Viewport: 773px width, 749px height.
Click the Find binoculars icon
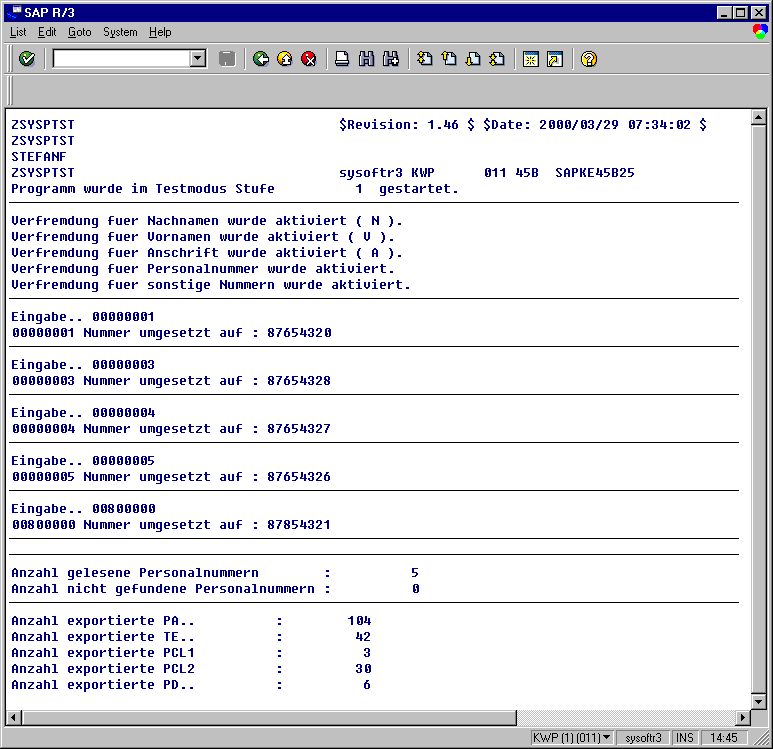[366, 59]
